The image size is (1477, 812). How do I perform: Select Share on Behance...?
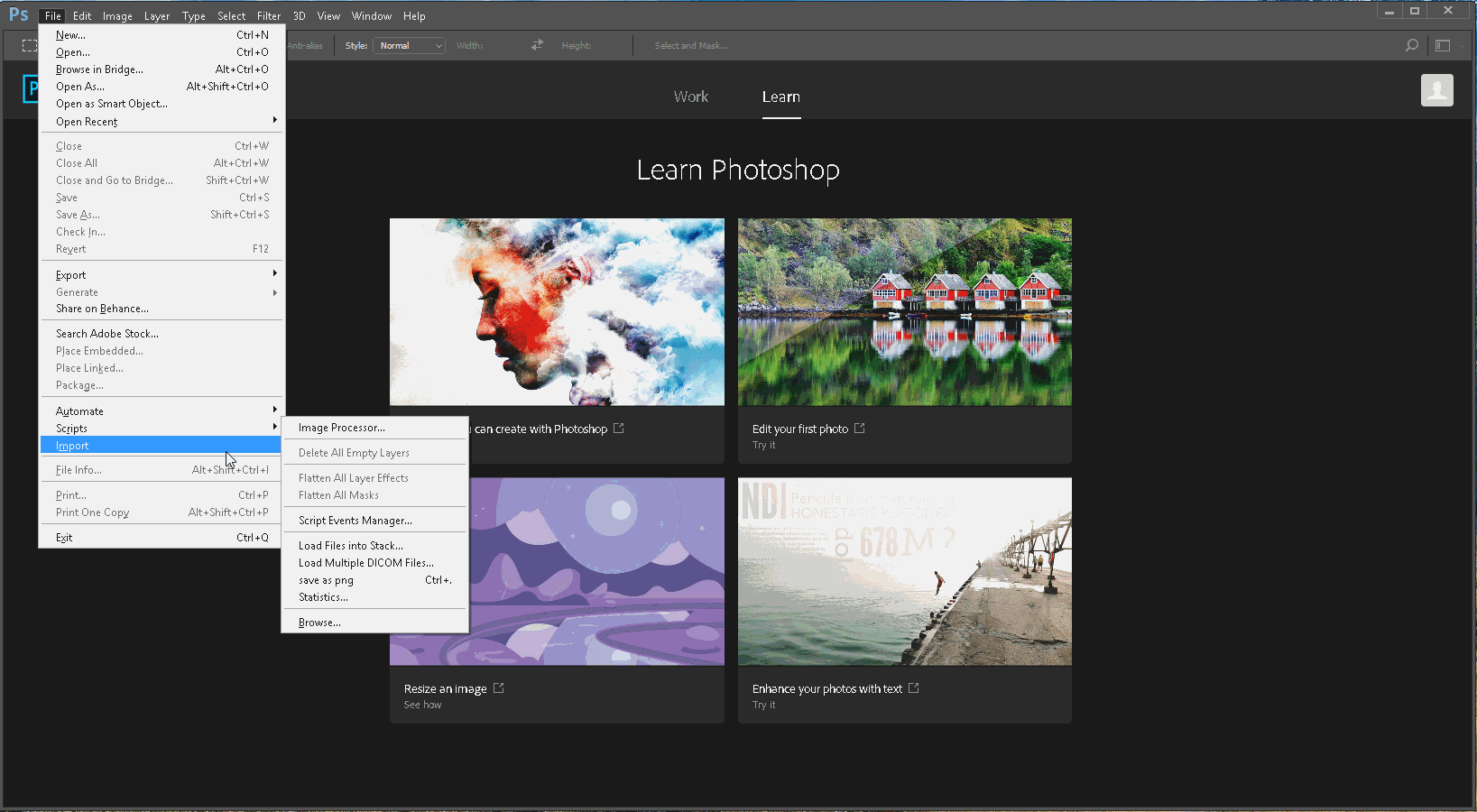162,309
